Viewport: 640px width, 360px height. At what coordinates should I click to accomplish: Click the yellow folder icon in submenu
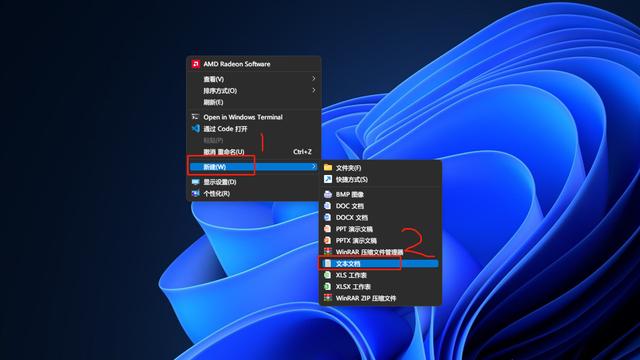(328, 167)
